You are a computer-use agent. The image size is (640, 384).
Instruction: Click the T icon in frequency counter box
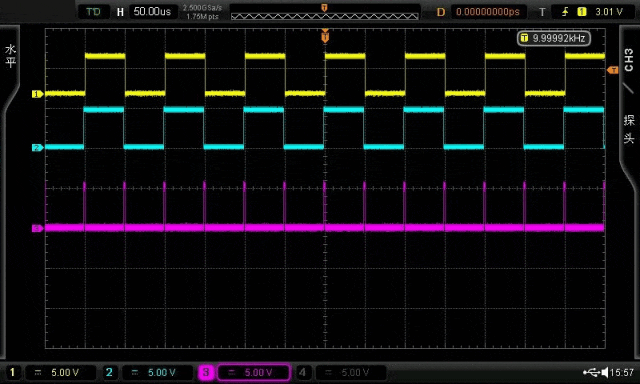pyautogui.click(x=524, y=38)
